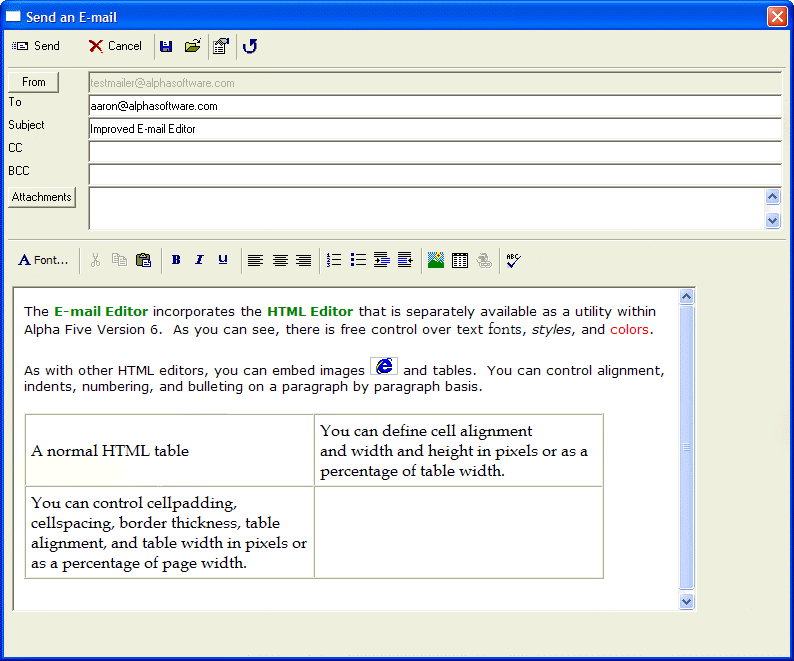The width and height of the screenshot is (794, 661).
Task: Click the Send button
Action: [x=35, y=46]
